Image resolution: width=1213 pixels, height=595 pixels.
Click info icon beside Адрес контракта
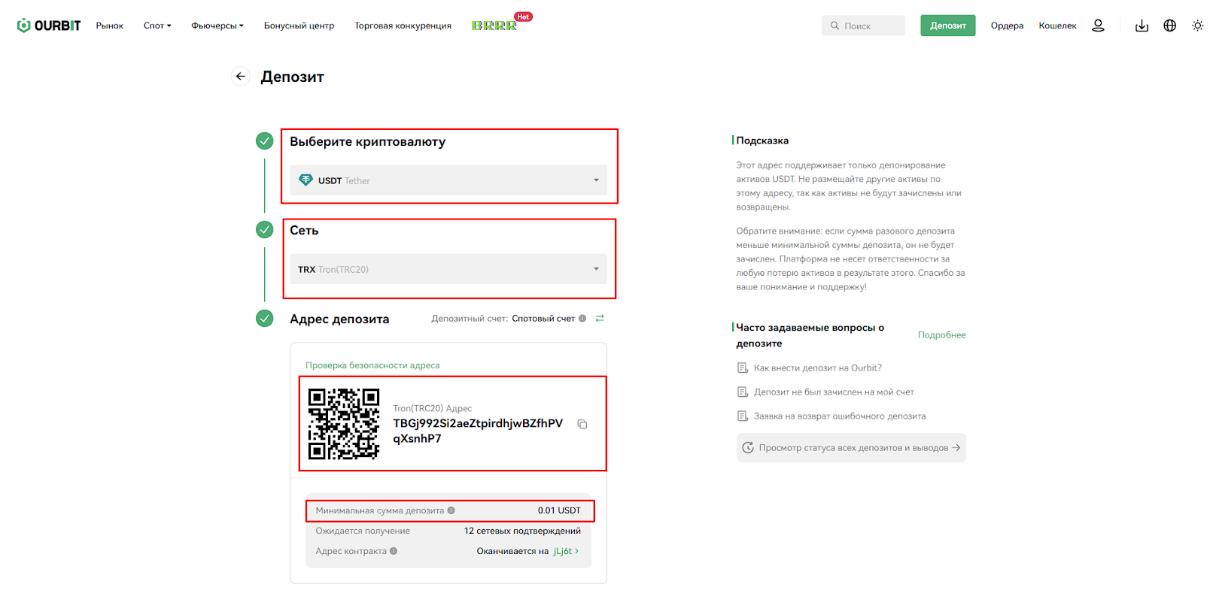tap(393, 551)
